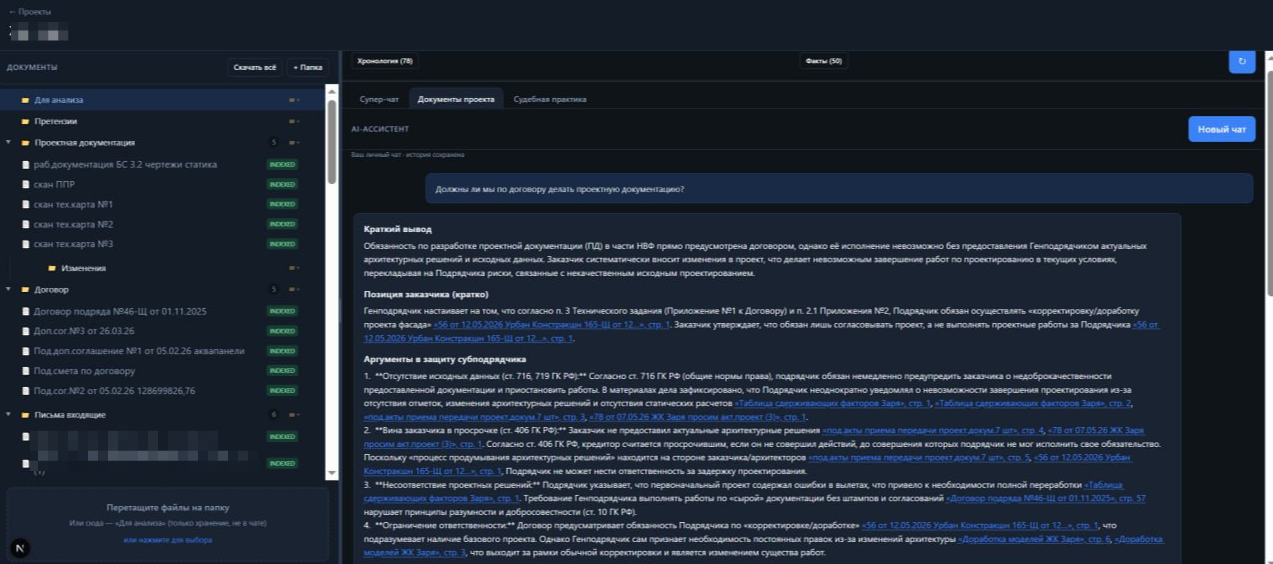
Task: Click the folder icon beside Для анализа
Action: tap(25, 100)
